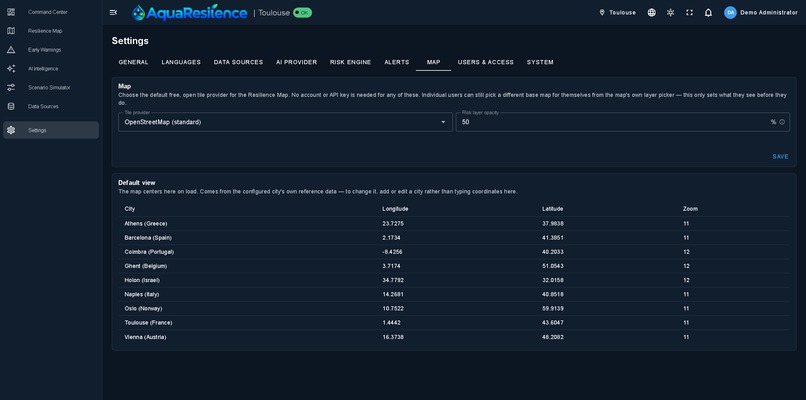Enter fullscreen with the fullscreen icon
This screenshot has width=806, height=400.
click(x=689, y=12)
